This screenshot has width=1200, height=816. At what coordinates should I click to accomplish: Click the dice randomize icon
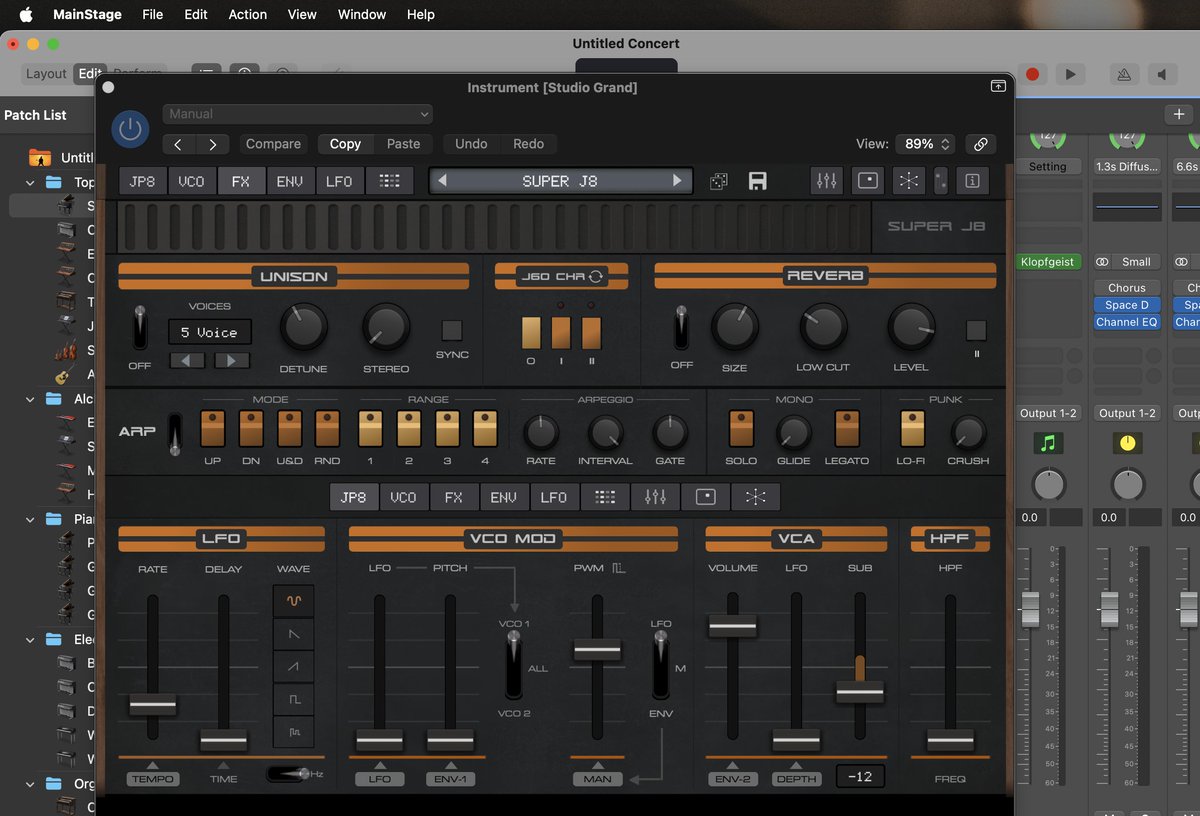click(719, 181)
